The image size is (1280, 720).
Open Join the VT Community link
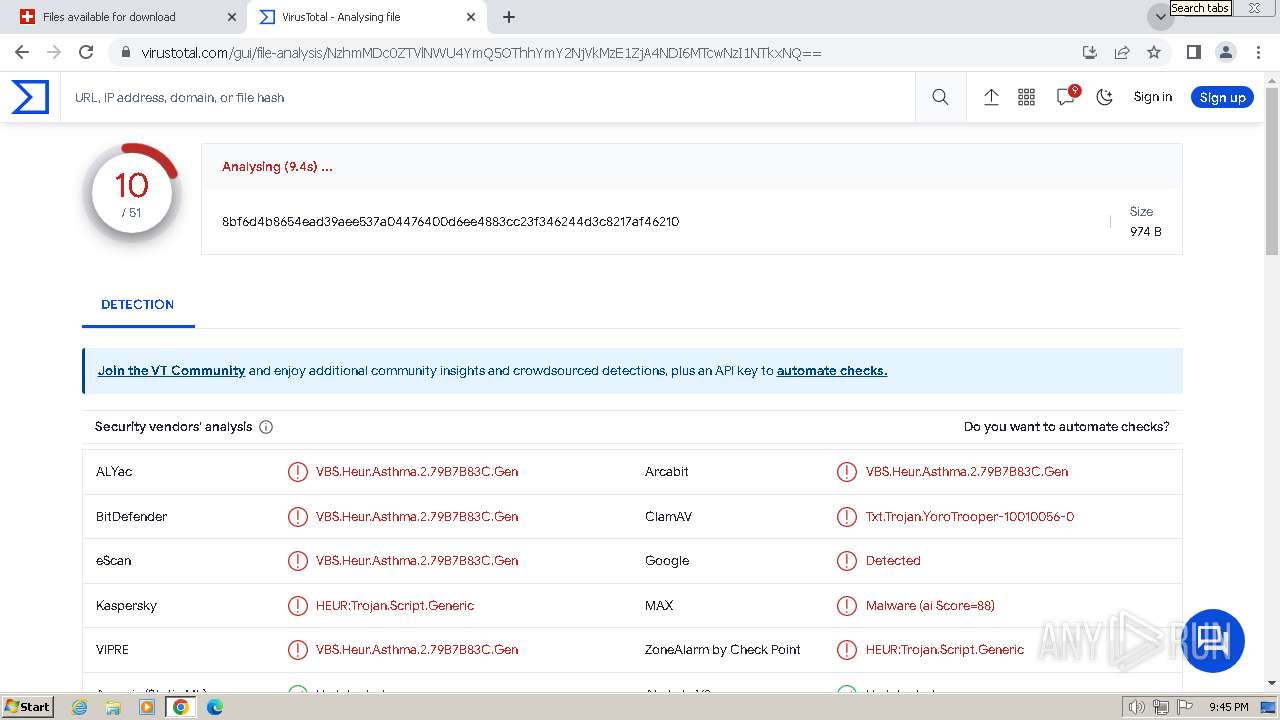pos(171,371)
